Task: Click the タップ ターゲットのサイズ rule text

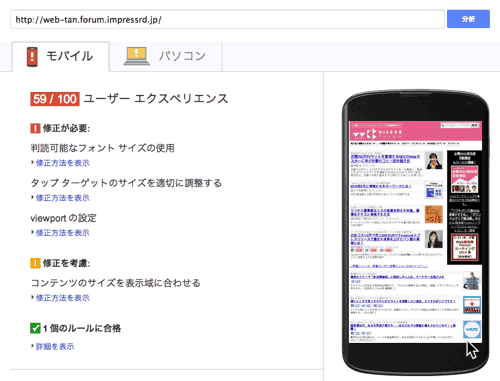Action: (126, 183)
